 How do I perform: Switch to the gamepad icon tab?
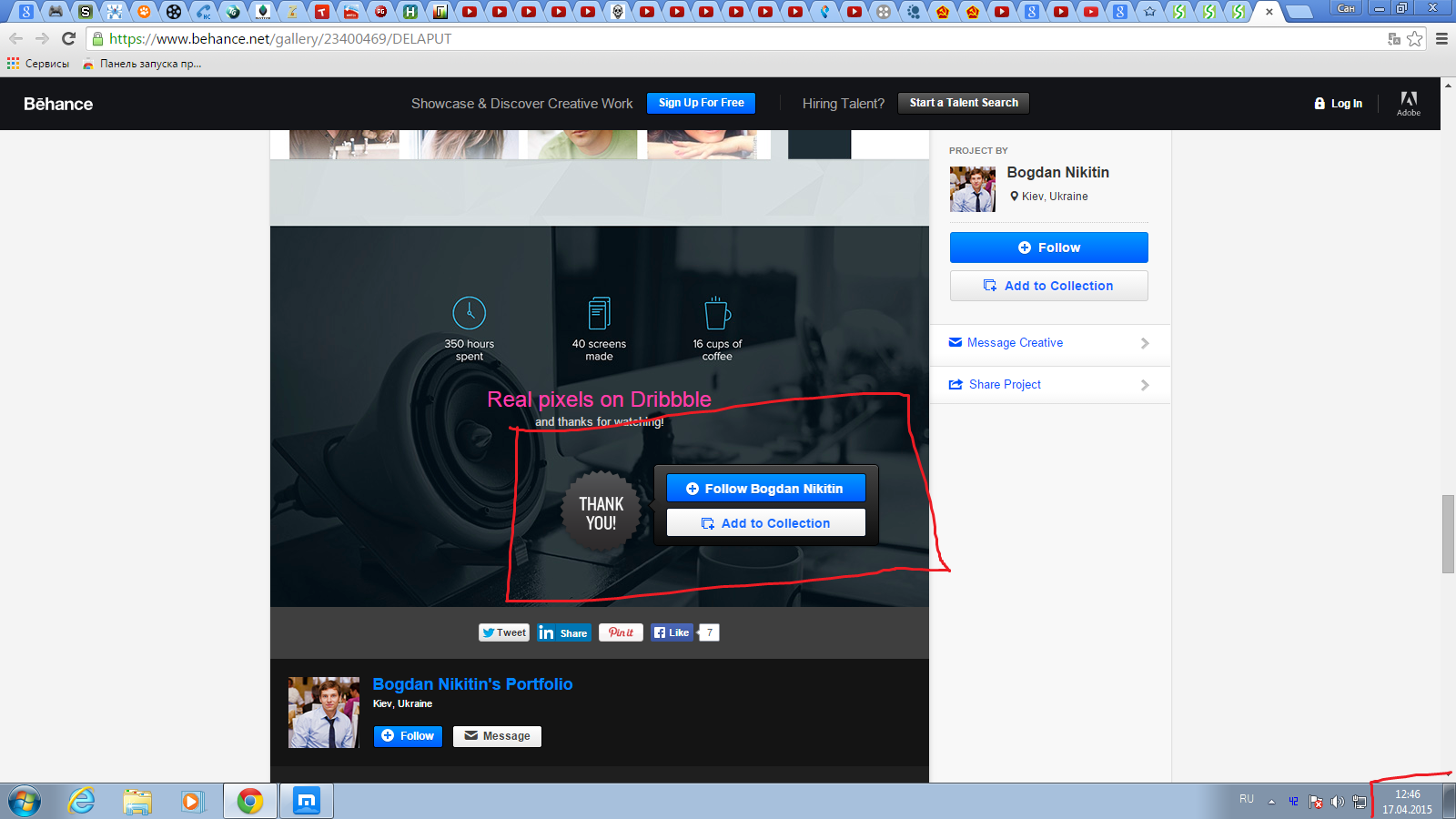click(56, 11)
